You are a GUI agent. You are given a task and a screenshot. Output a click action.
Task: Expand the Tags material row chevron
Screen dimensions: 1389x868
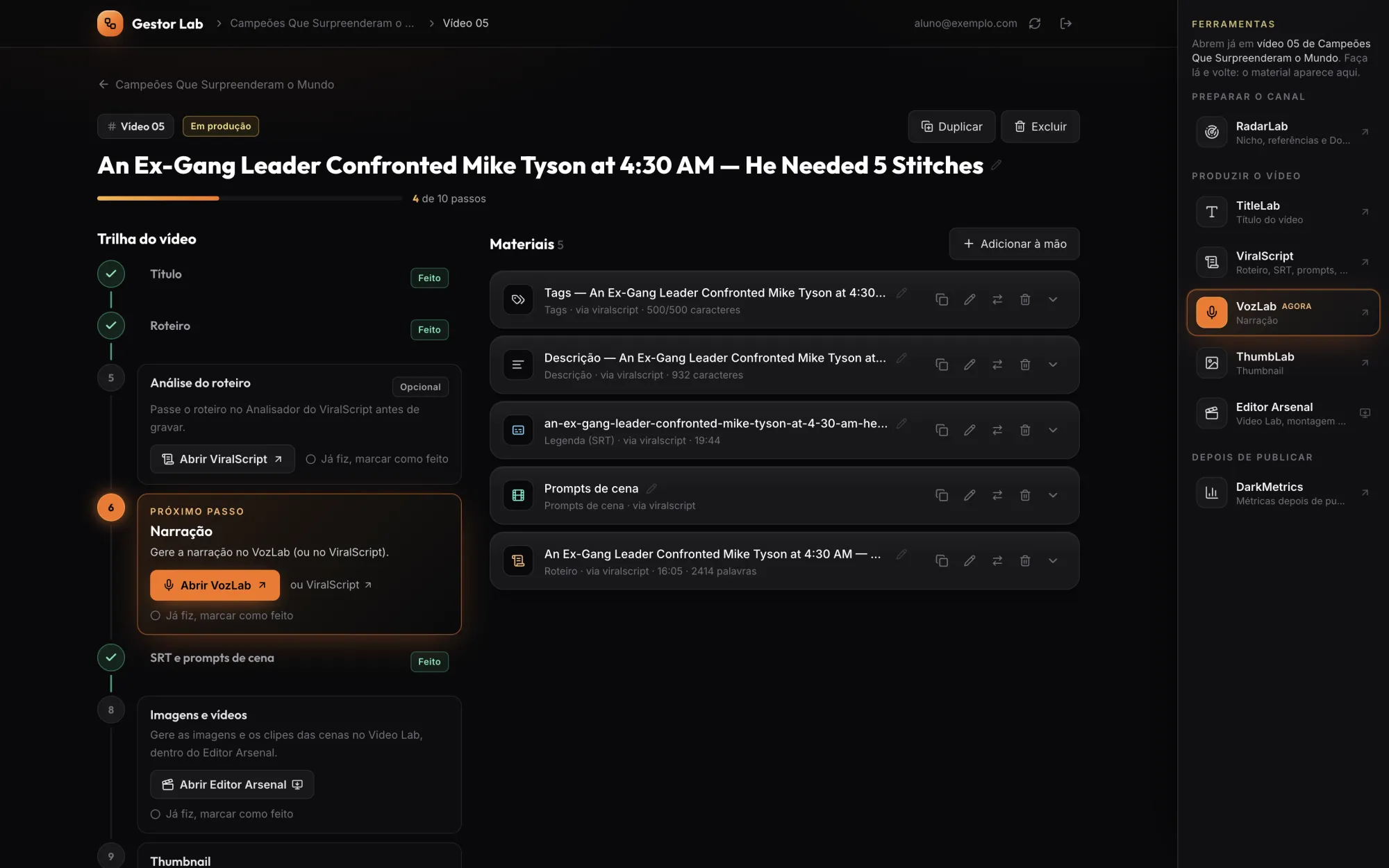1053,299
